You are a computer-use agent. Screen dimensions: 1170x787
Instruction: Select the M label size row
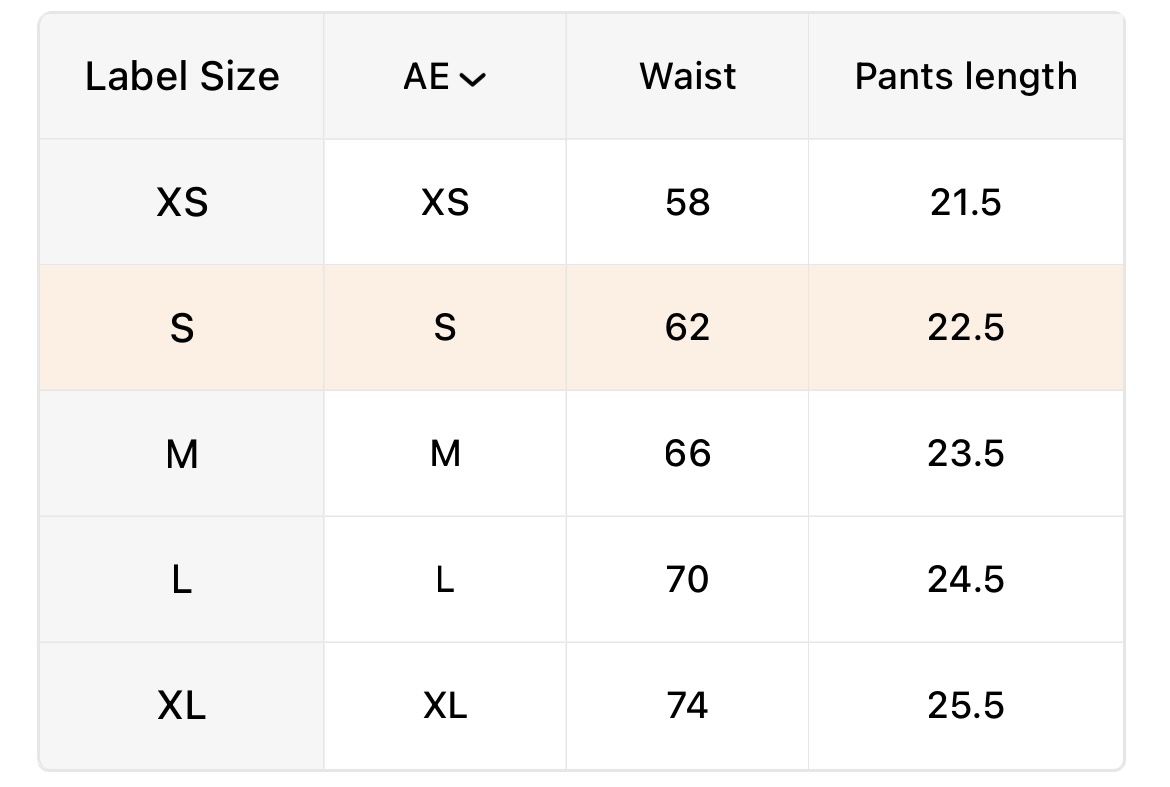[182, 454]
